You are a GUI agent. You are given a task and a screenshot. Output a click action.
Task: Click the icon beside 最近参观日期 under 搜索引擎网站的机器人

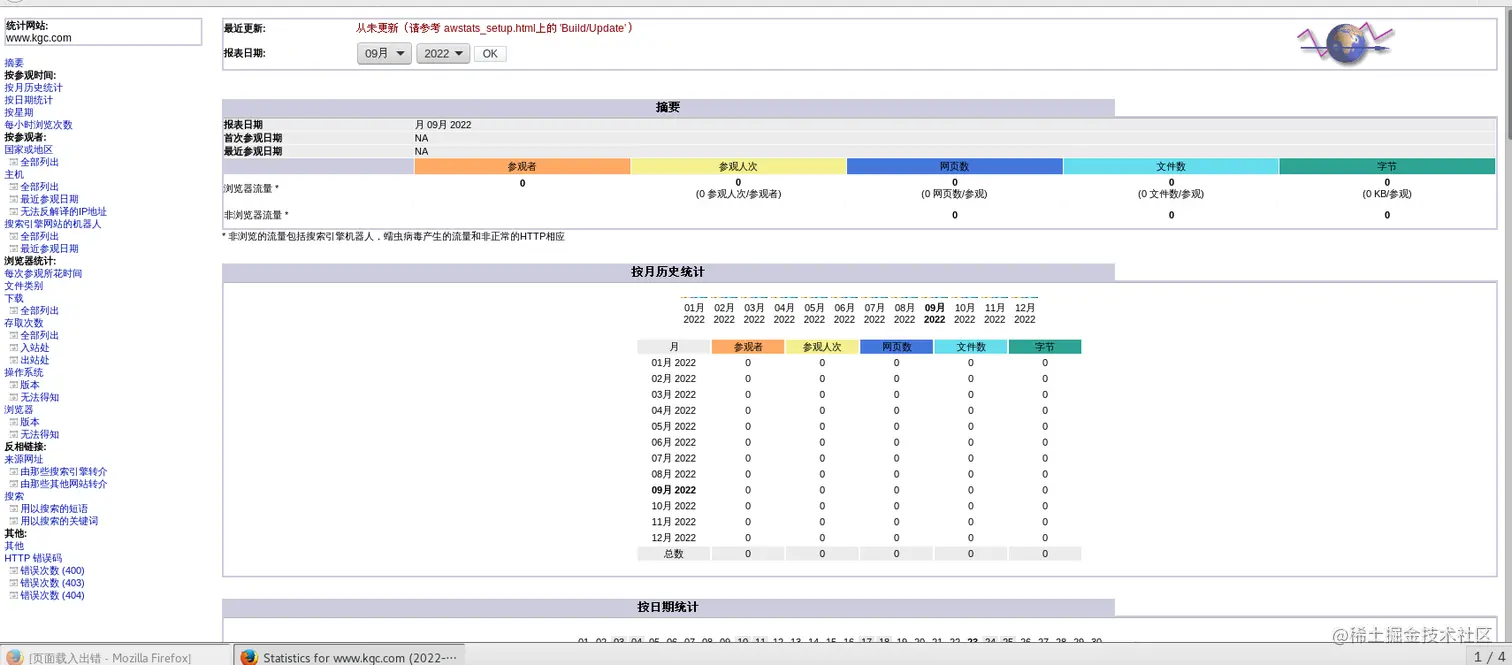click(14, 249)
